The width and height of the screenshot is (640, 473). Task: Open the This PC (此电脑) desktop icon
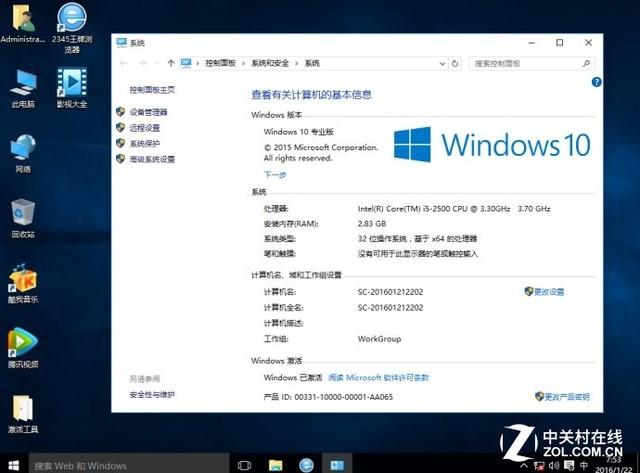[x=23, y=88]
